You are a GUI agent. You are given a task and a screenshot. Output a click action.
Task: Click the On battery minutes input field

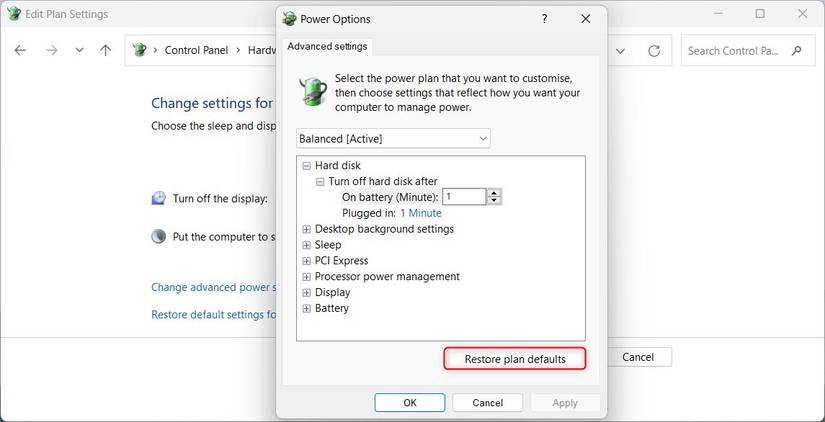point(464,197)
